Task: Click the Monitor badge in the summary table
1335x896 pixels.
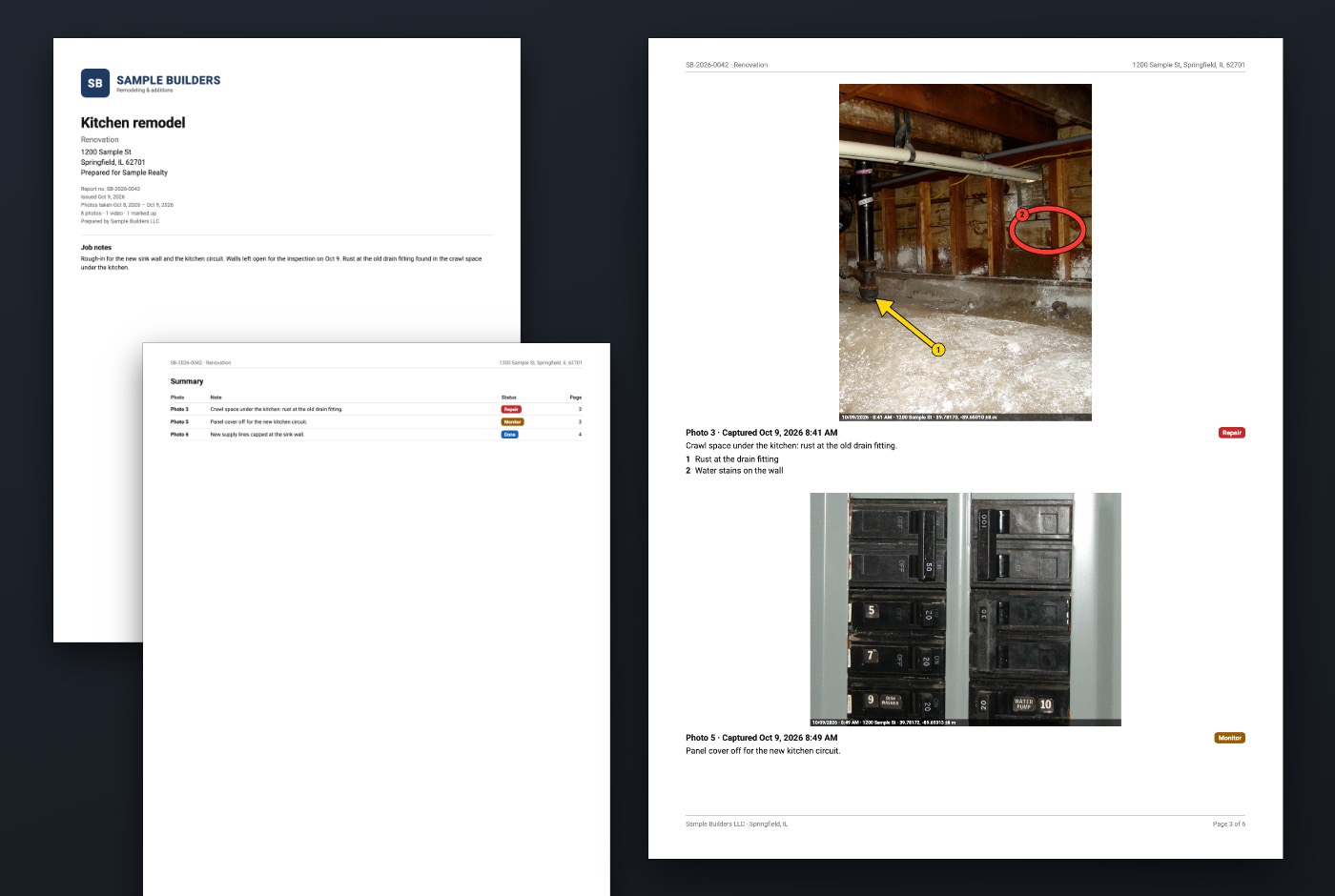Action: [512, 421]
